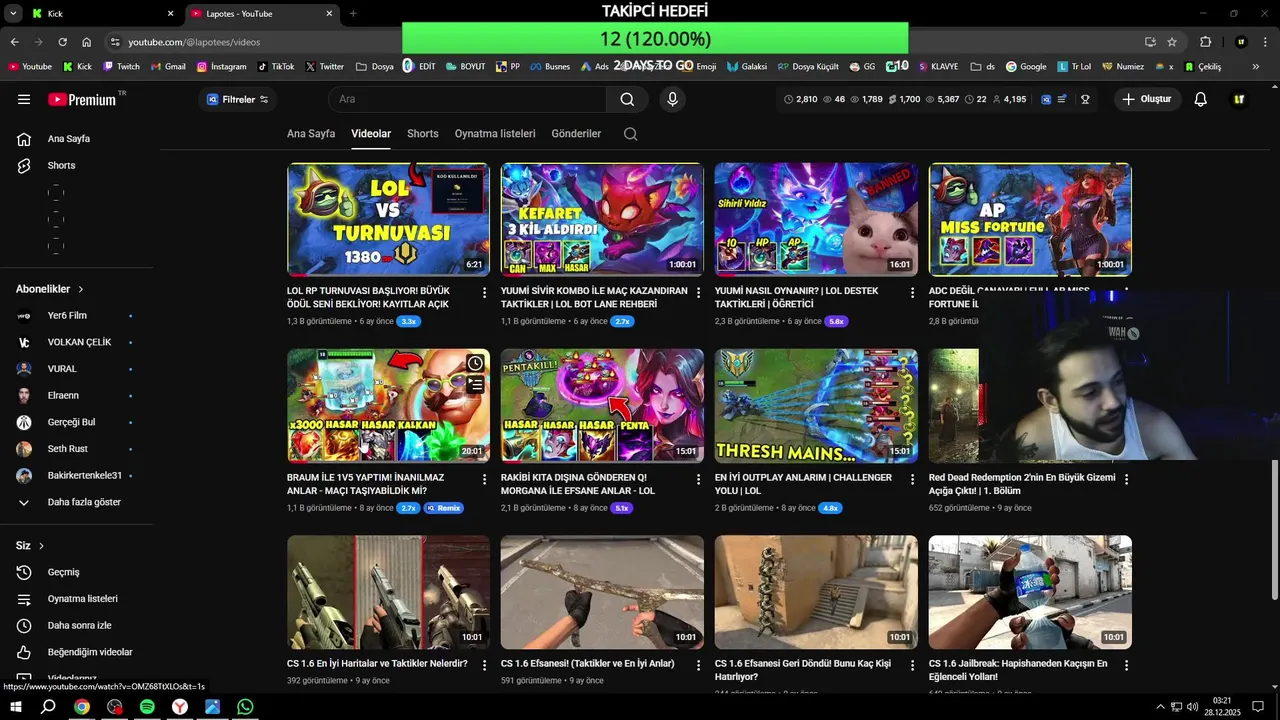
Task: Open options menu for BRAUM İLE 1V5 video
Action: point(485,480)
